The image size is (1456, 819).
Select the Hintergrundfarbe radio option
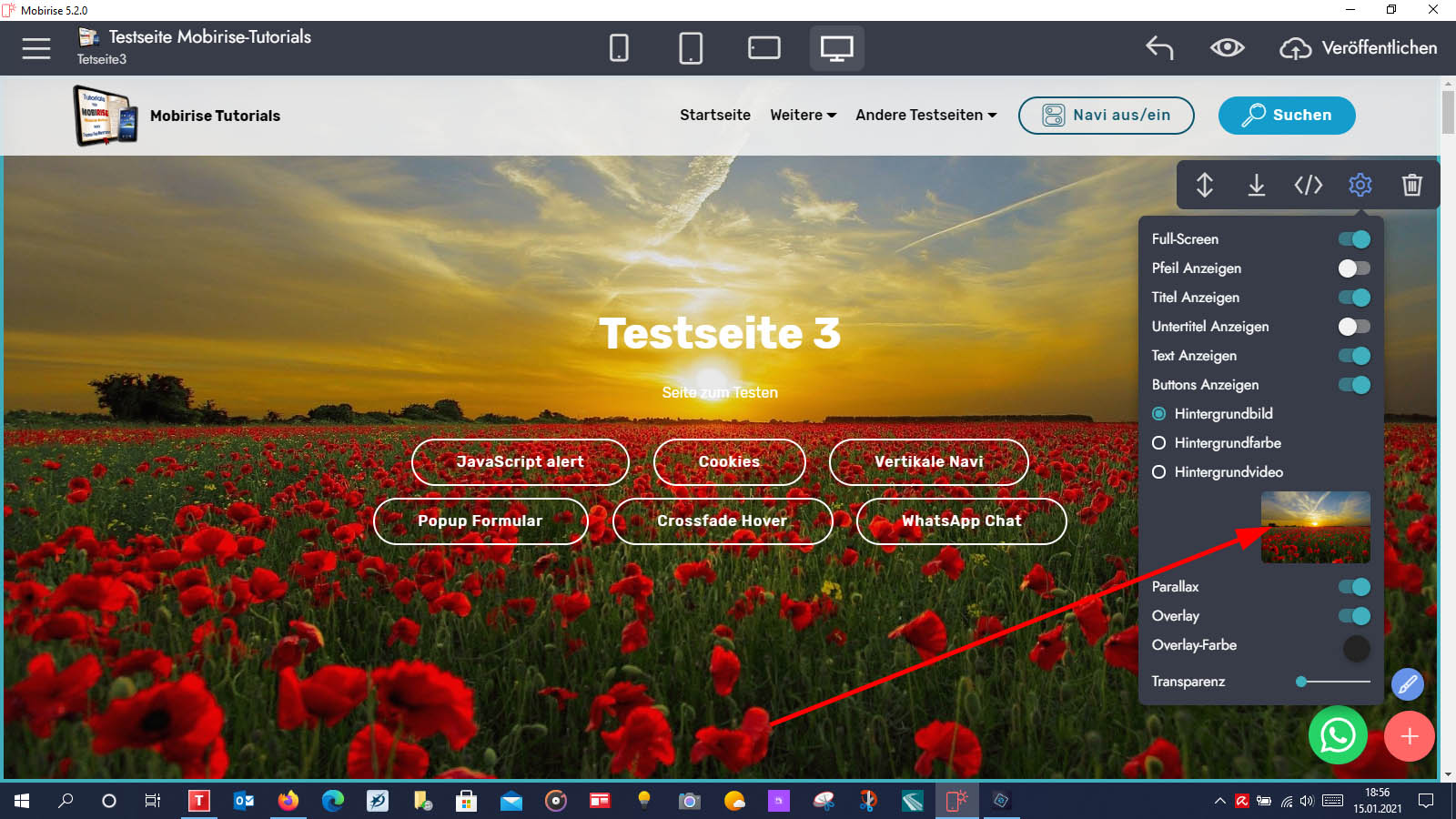click(1159, 443)
